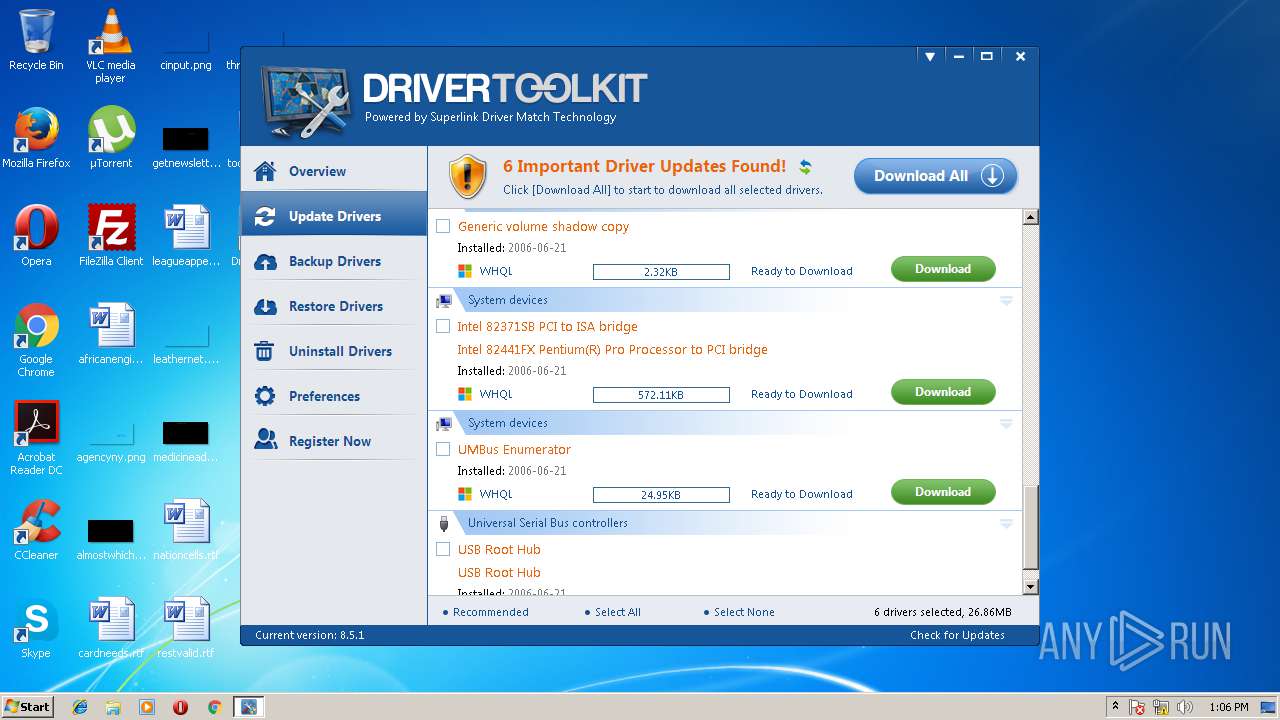Click the Overview home icon
The height and width of the screenshot is (720, 1280).
[x=265, y=171]
